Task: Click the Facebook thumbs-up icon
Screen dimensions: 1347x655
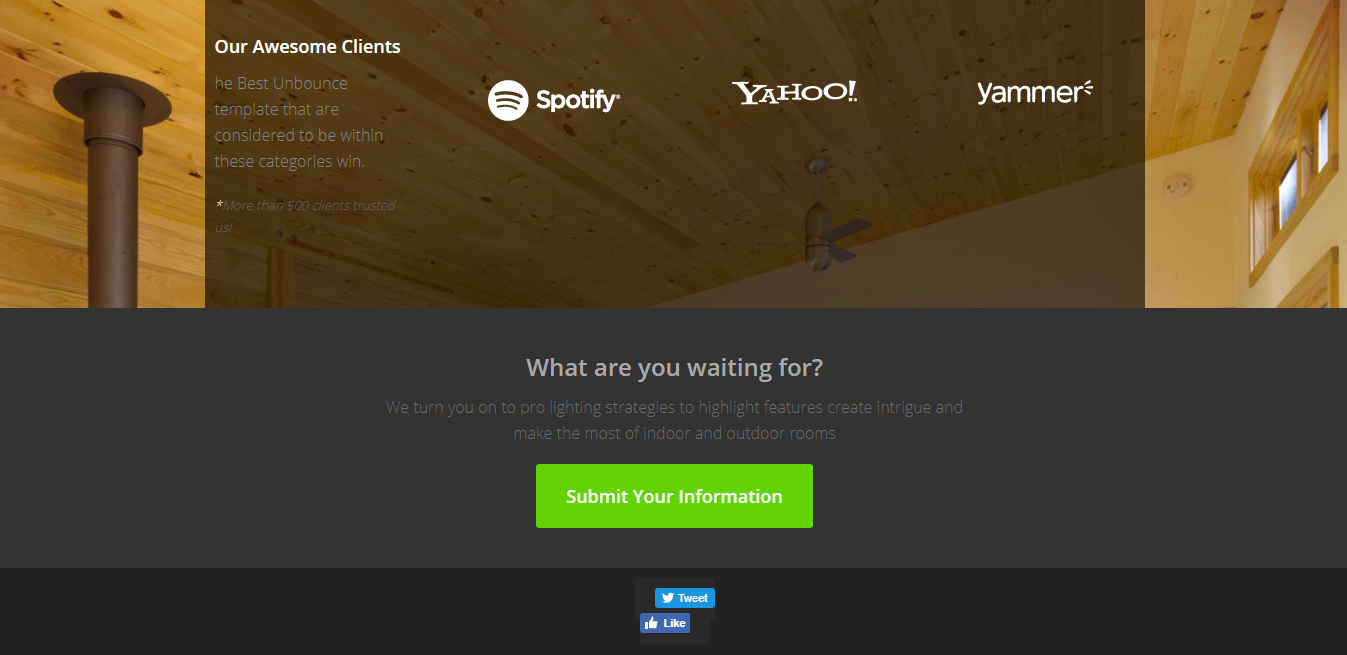Action: click(651, 623)
